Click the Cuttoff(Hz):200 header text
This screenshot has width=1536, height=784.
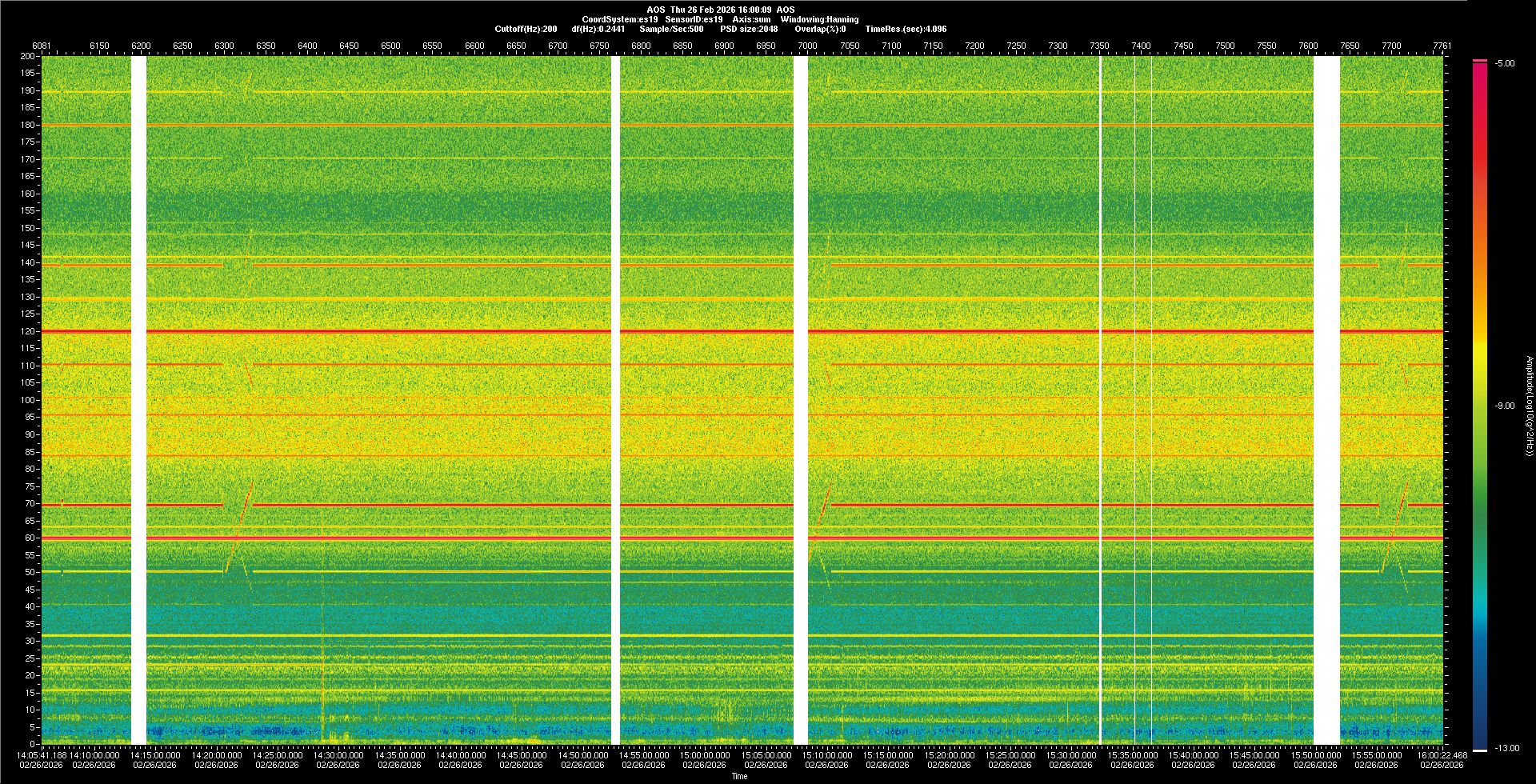coord(526,29)
